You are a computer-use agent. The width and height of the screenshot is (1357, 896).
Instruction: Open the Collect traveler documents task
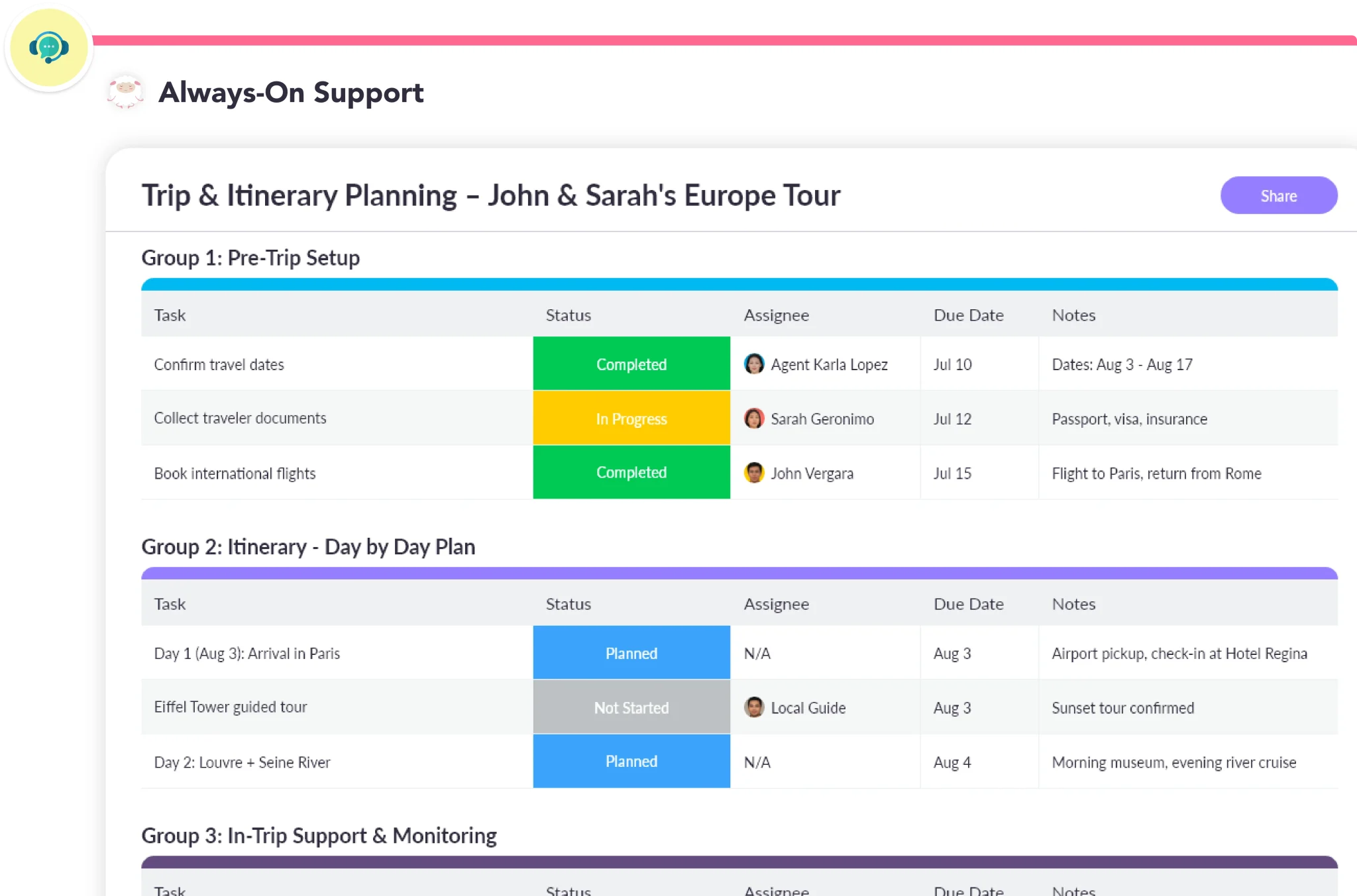click(x=240, y=419)
